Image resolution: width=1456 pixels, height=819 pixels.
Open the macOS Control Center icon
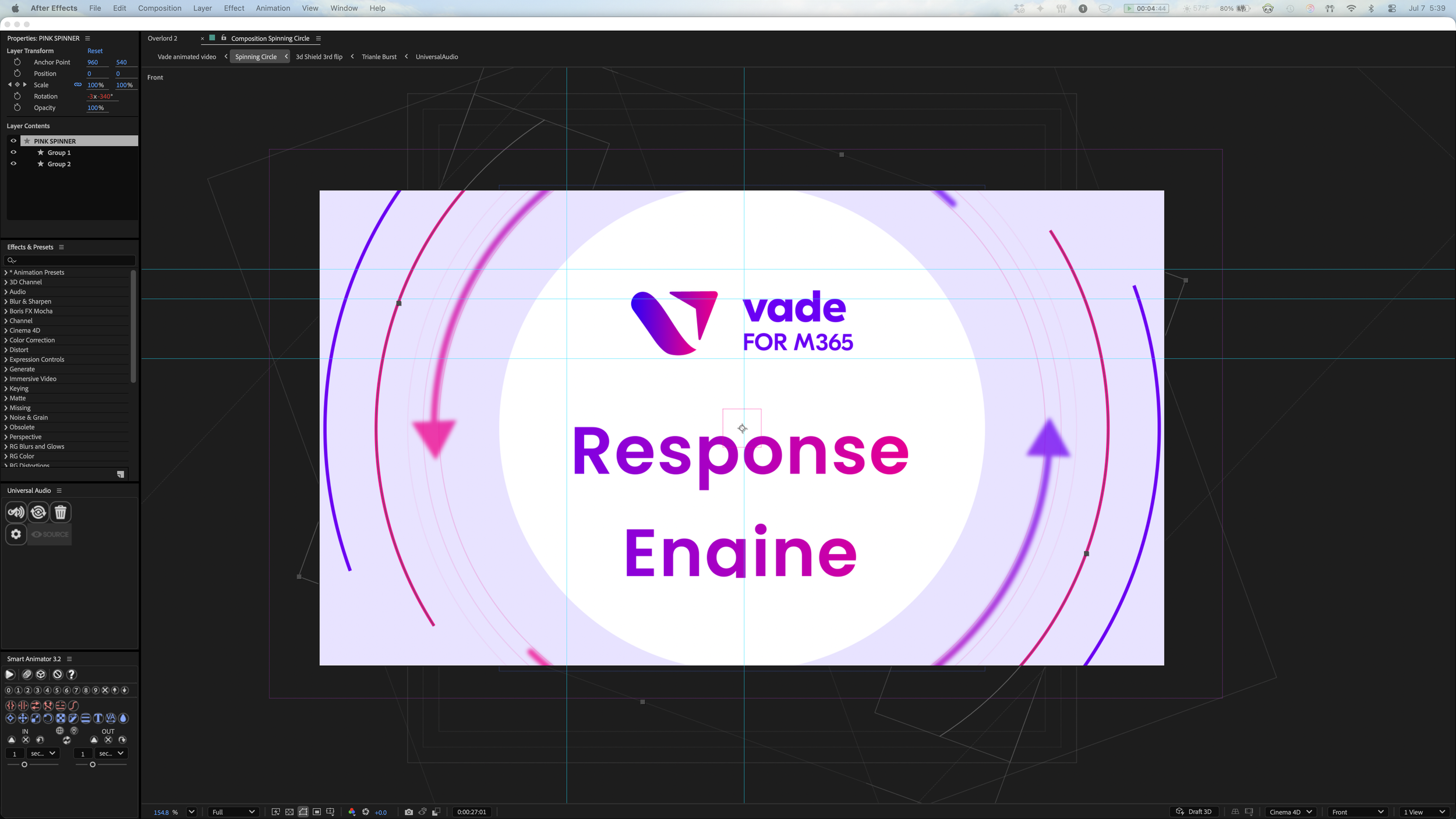pyautogui.click(x=1392, y=8)
